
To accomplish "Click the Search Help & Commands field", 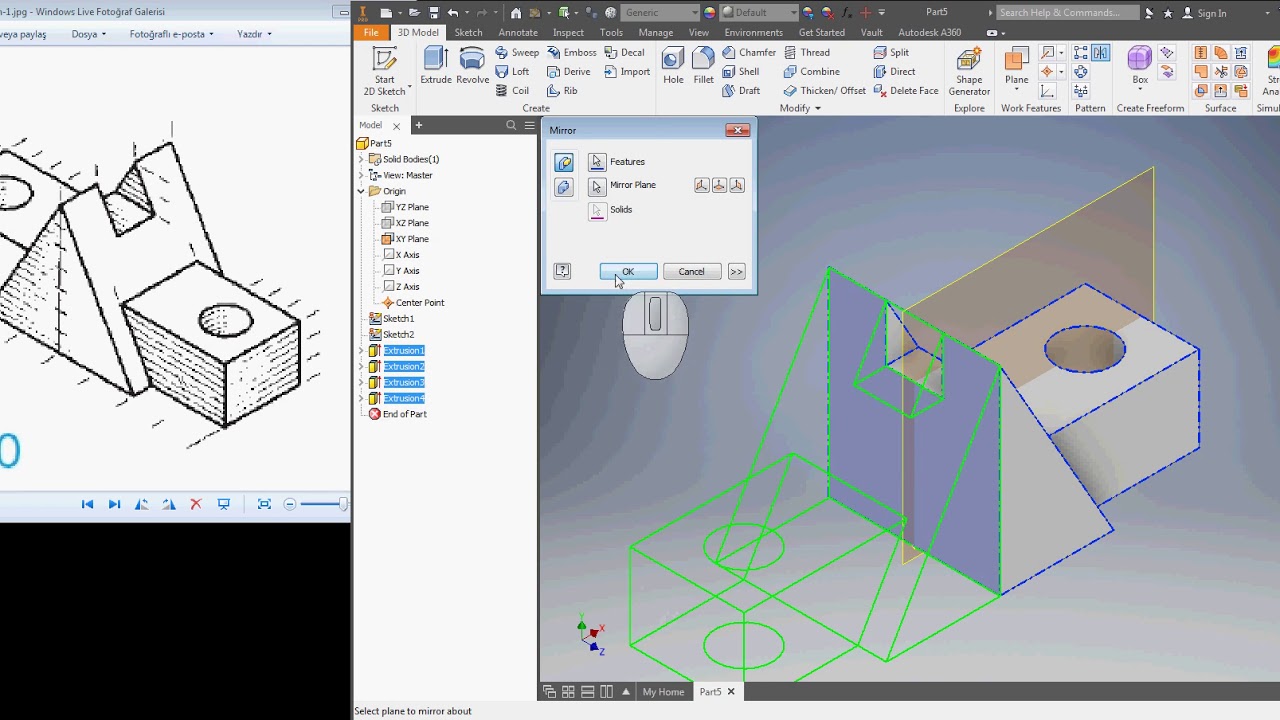I will click(1067, 13).
